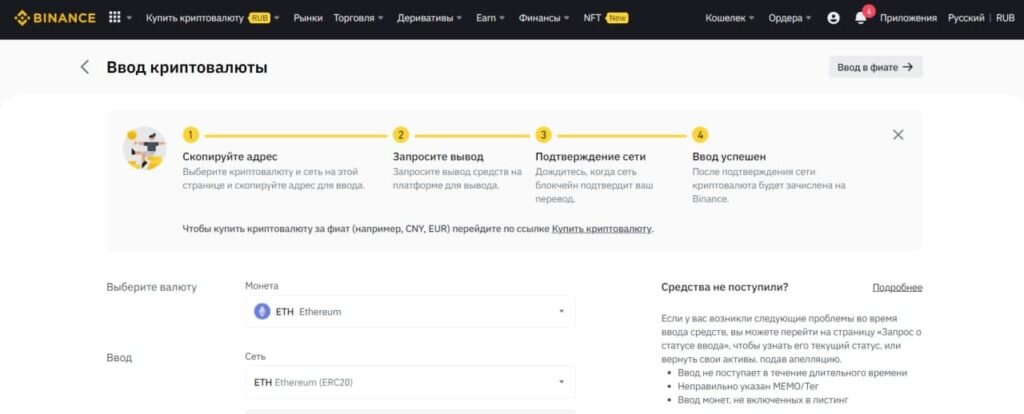Click the notification count badge
Viewport: 1024px width, 414px height.
click(x=869, y=11)
